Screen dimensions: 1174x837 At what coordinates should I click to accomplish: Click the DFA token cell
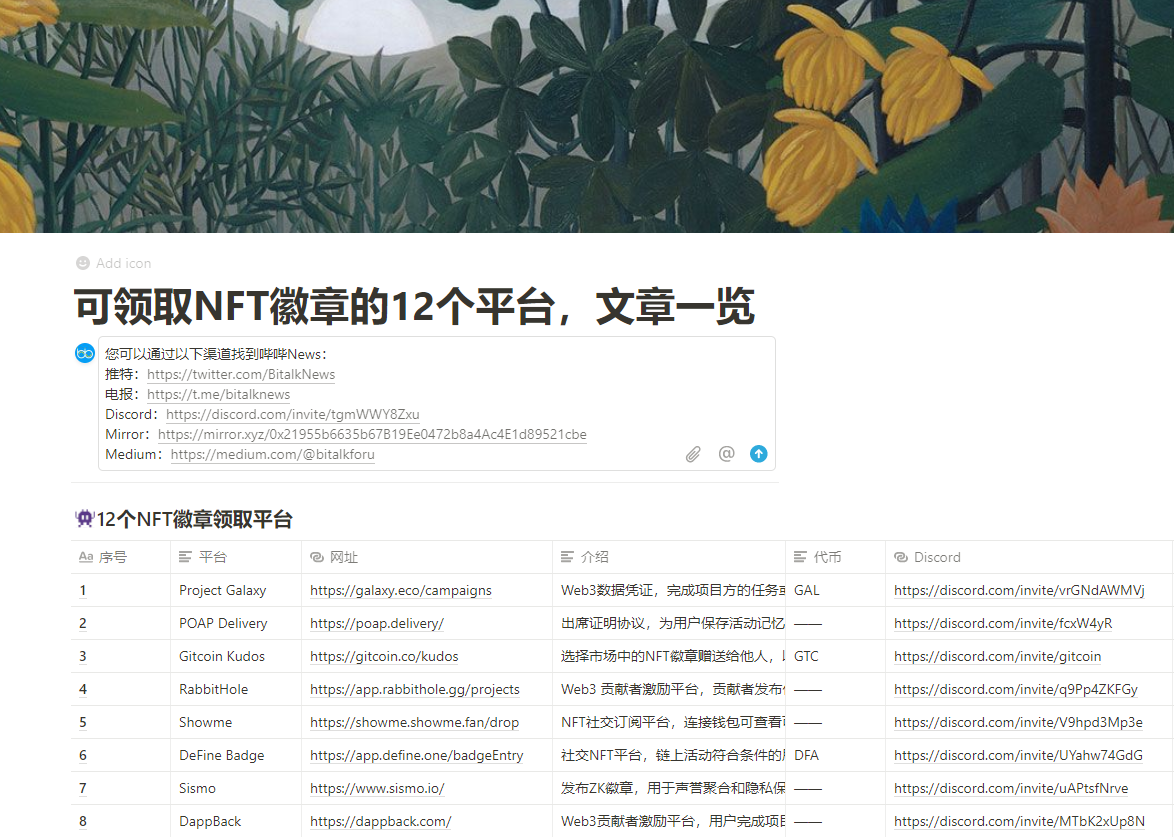(836, 755)
